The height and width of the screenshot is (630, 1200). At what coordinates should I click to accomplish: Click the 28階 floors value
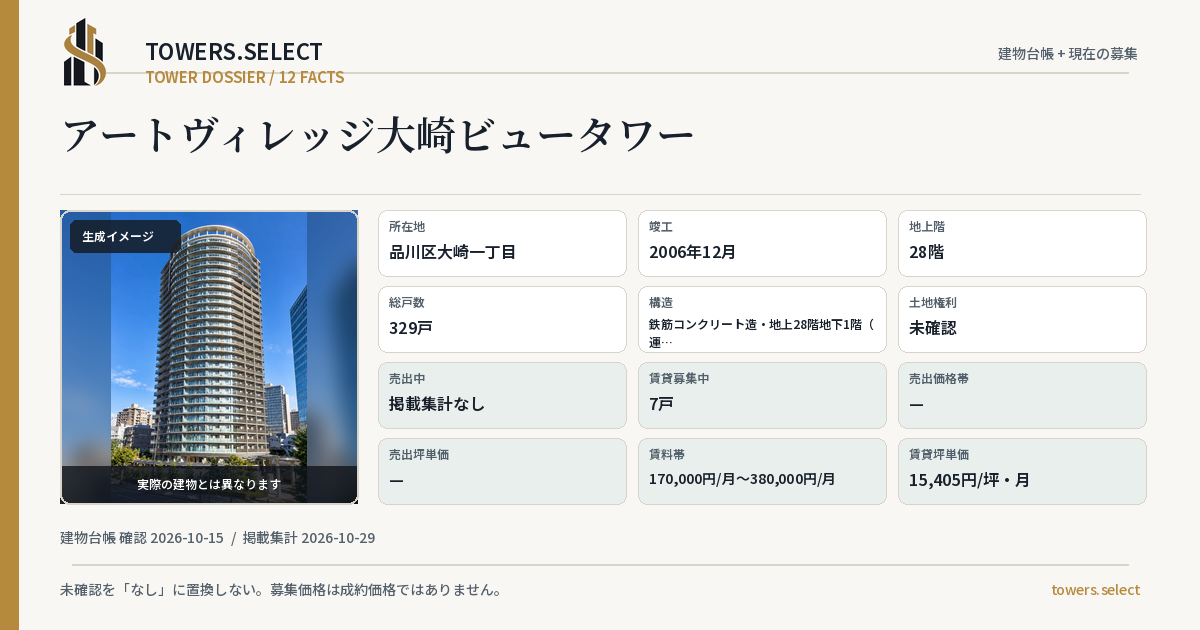coord(926,252)
